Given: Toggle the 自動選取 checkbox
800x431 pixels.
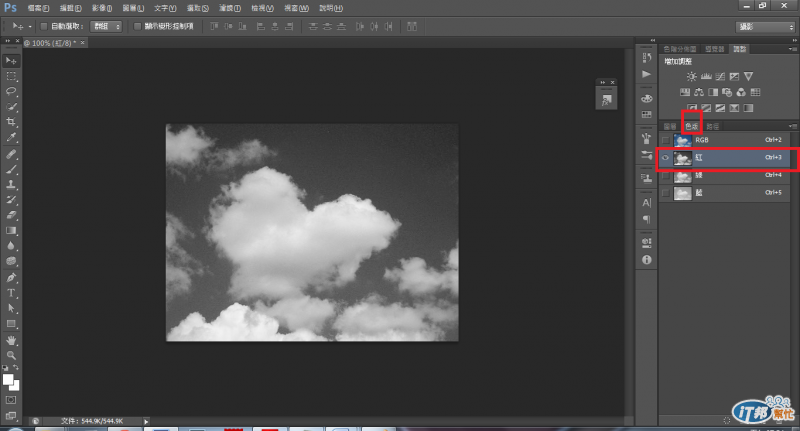Looking at the screenshot, I should [x=44, y=27].
